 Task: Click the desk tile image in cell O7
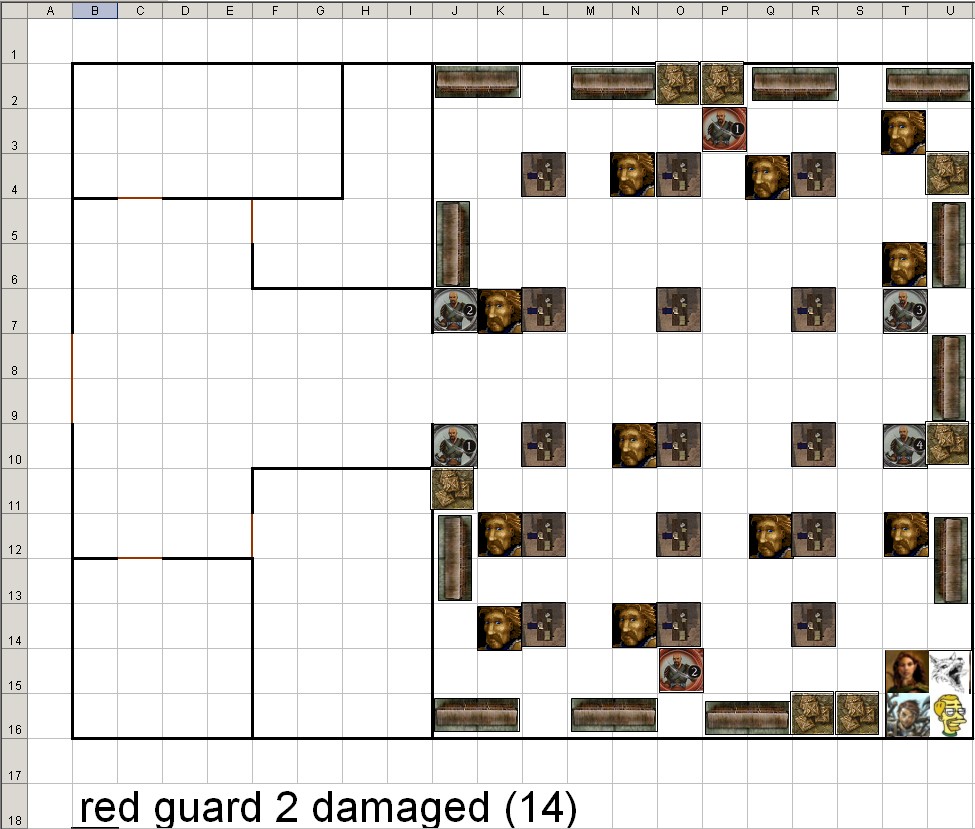pos(678,310)
